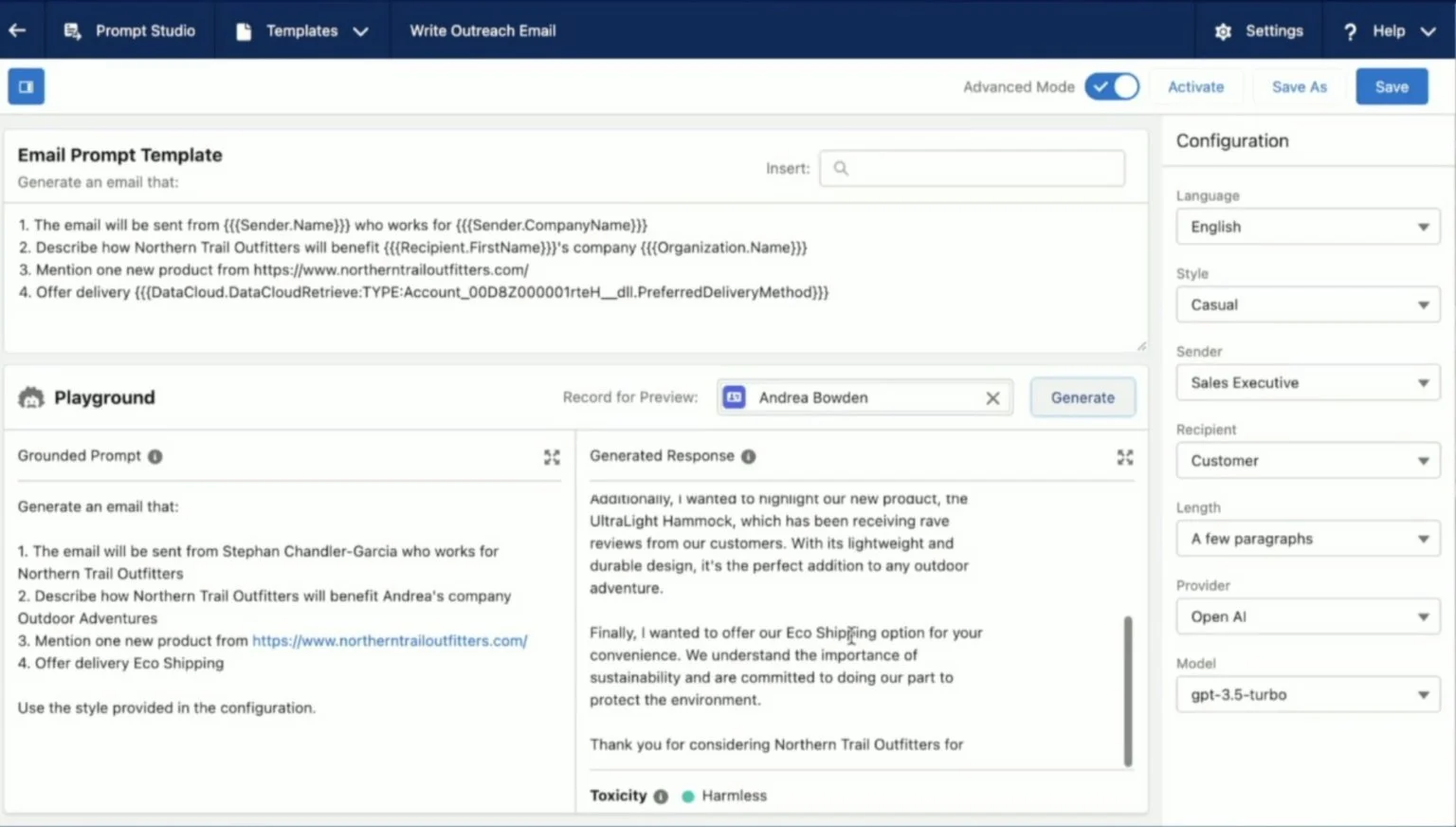The width and height of the screenshot is (1456, 827).
Task: Show Generated Response info icon
Action: (x=749, y=456)
